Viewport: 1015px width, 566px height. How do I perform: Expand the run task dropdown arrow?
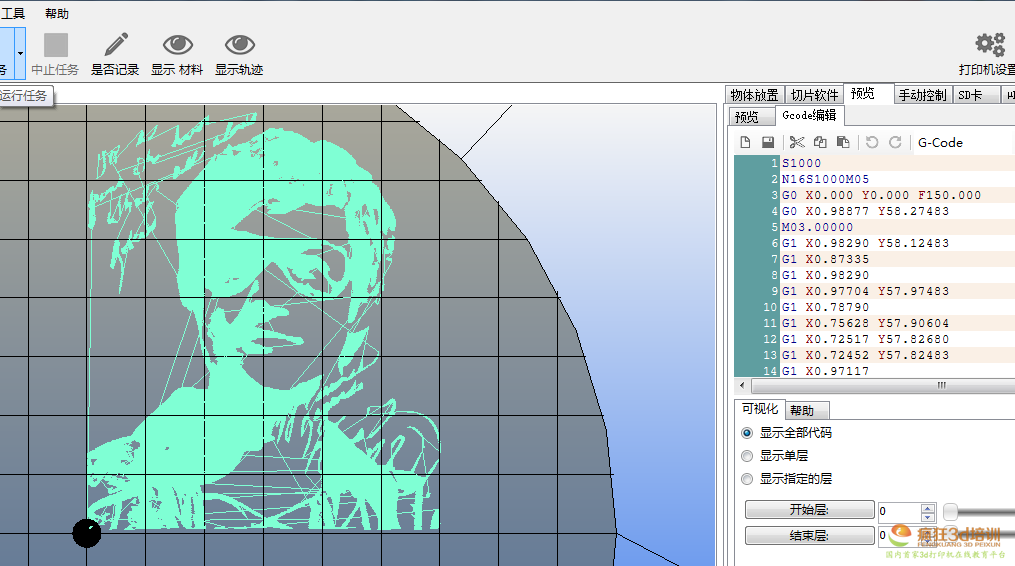[19, 54]
